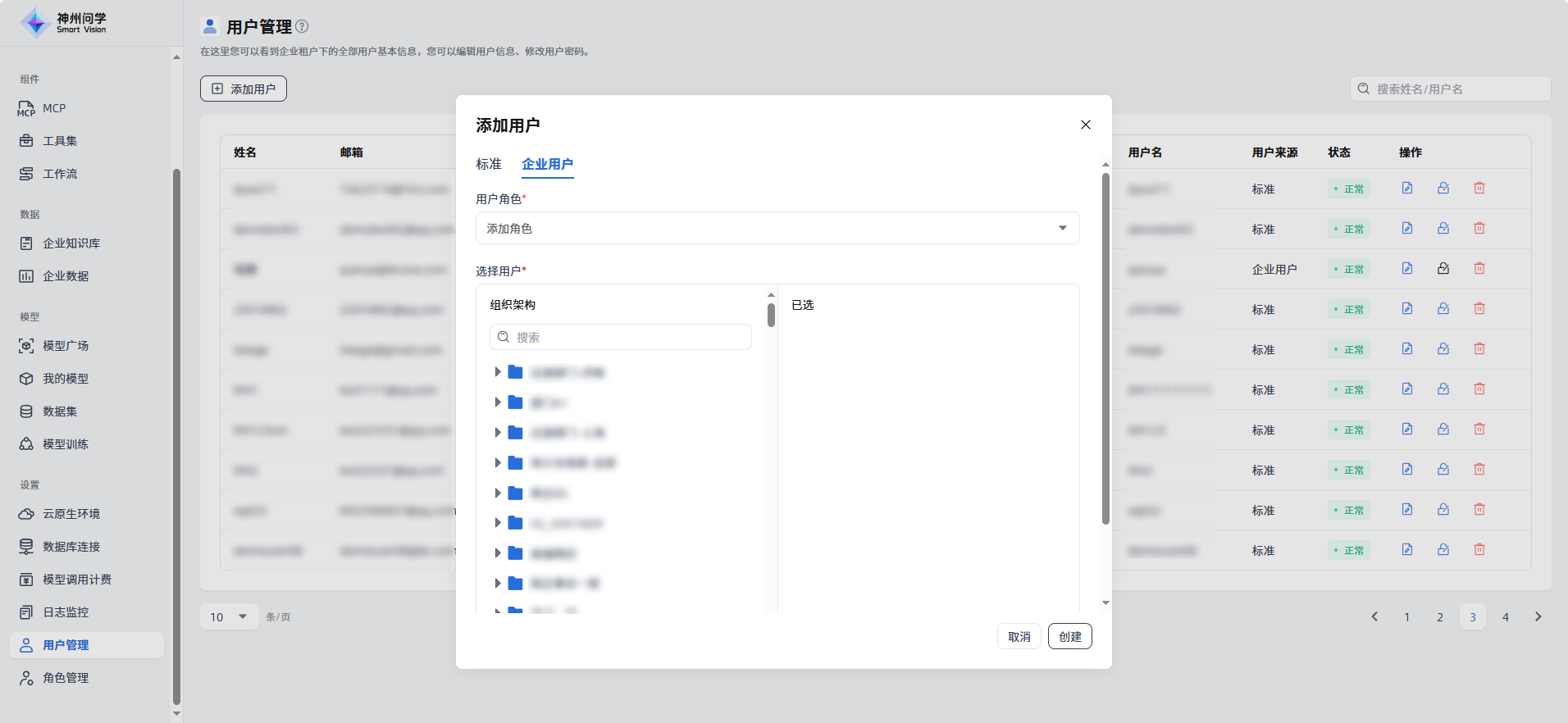Click the 模型广场 icon in sidebar
This screenshot has width=1568, height=723.
26,346
